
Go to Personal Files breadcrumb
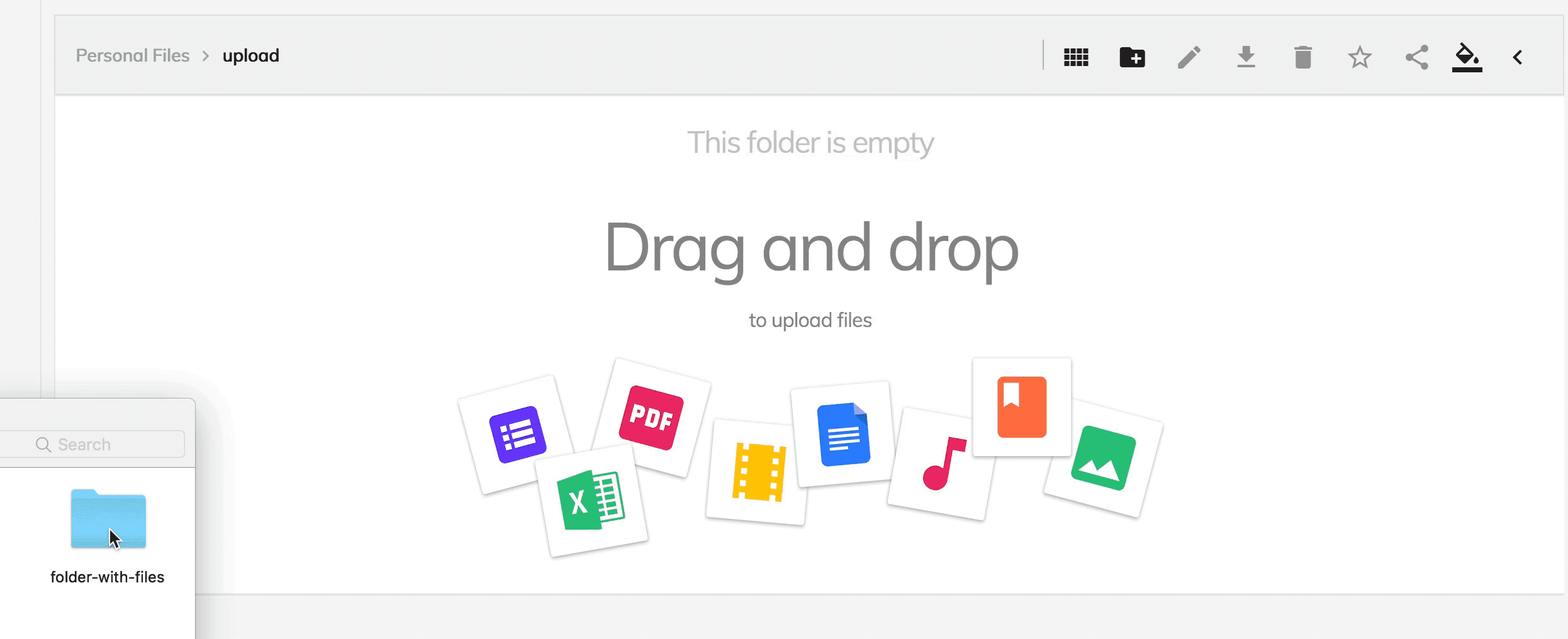[132, 55]
